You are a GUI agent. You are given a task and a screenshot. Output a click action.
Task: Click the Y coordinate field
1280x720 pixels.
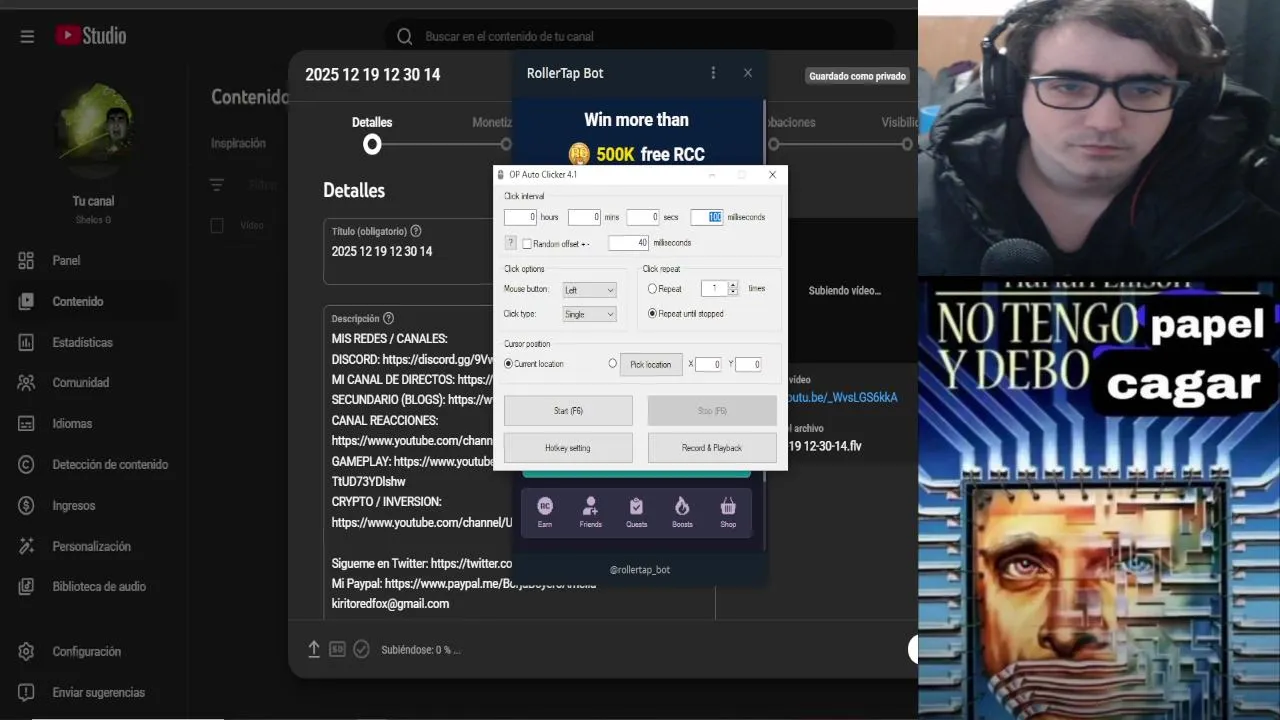[x=749, y=364]
